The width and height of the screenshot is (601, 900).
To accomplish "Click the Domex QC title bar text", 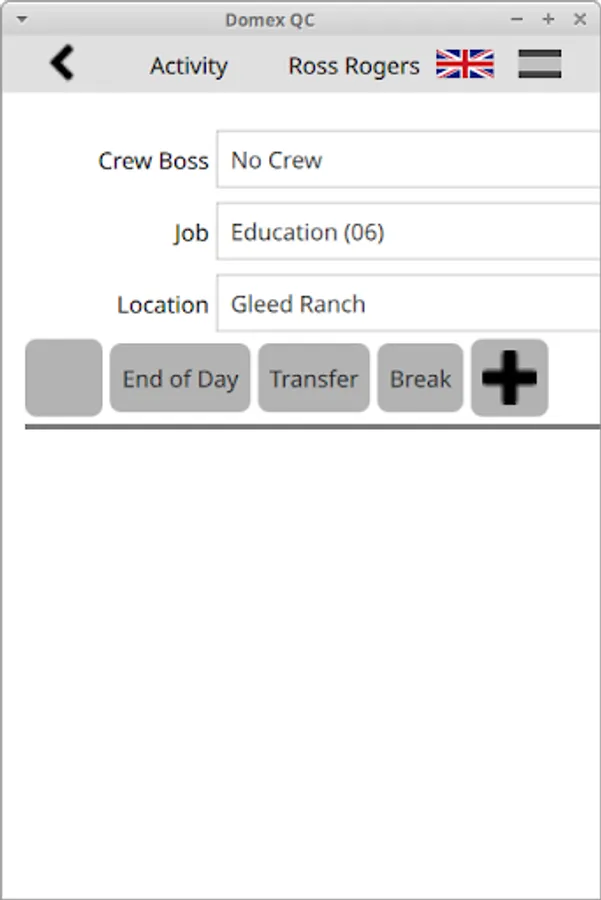I will pyautogui.click(x=272, y=19).
